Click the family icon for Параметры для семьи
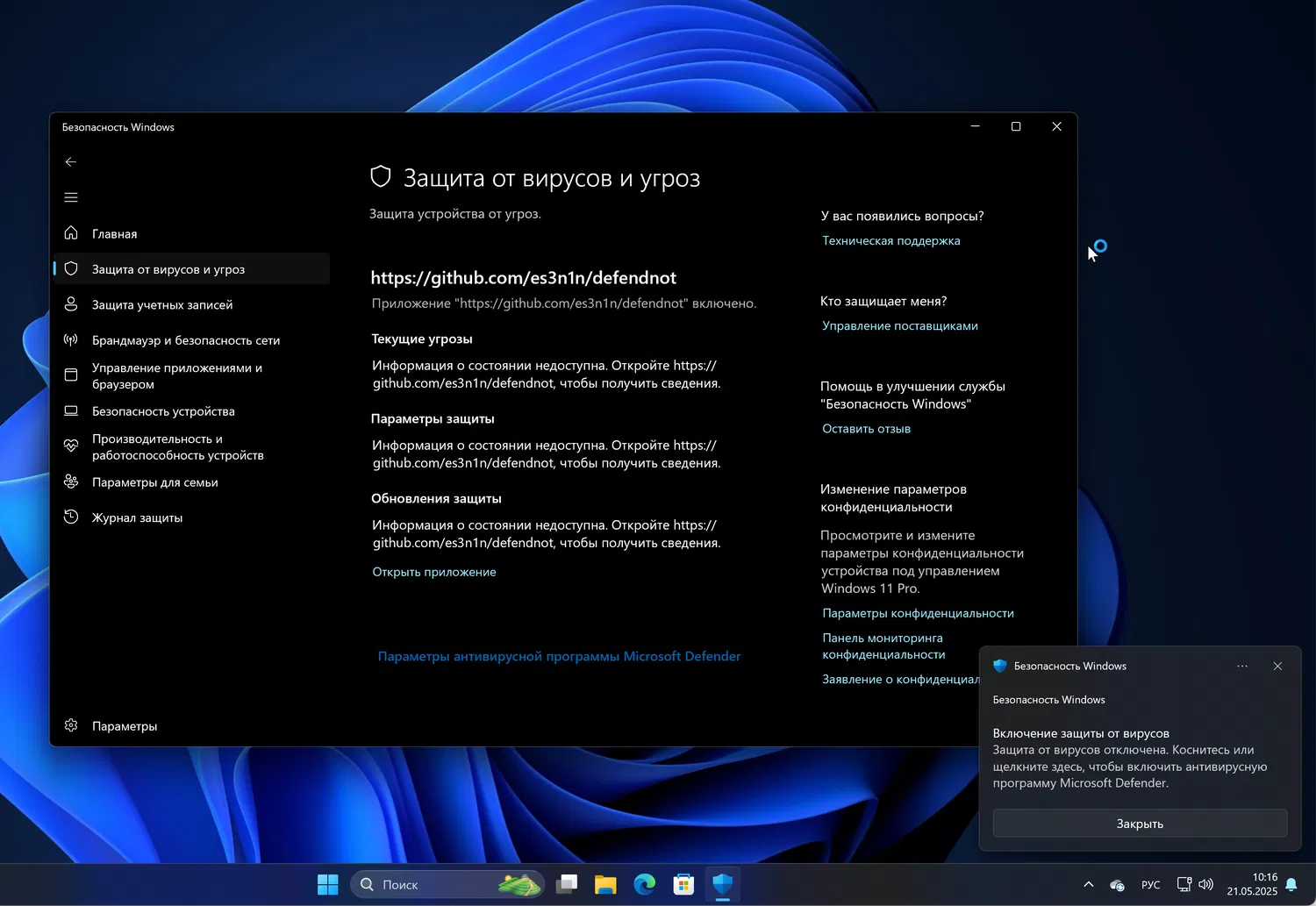The width and height of the screenshot is (1316, 906). [71, 482]
